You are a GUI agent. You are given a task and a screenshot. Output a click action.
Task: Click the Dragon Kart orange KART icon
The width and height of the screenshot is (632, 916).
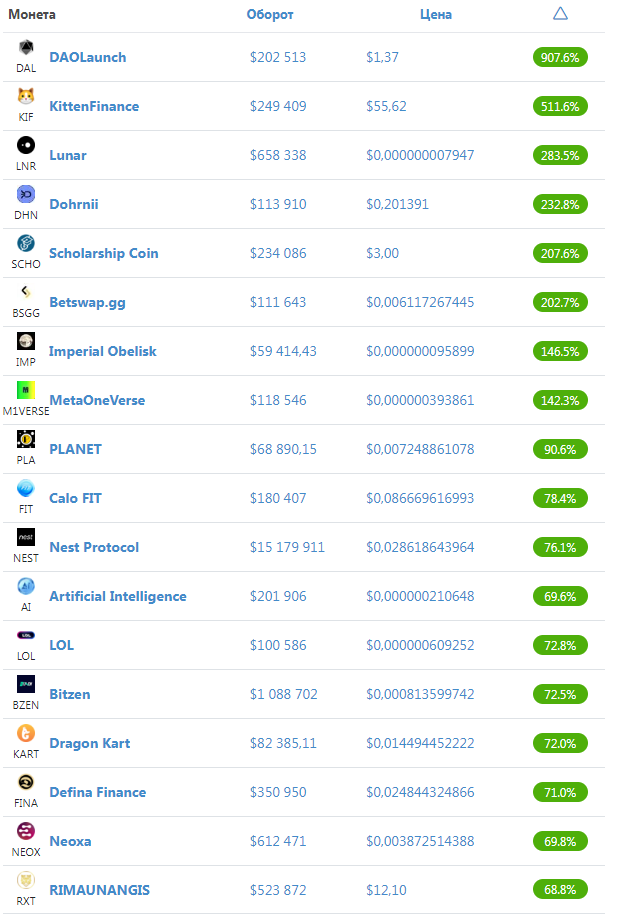tap(26, 733)
